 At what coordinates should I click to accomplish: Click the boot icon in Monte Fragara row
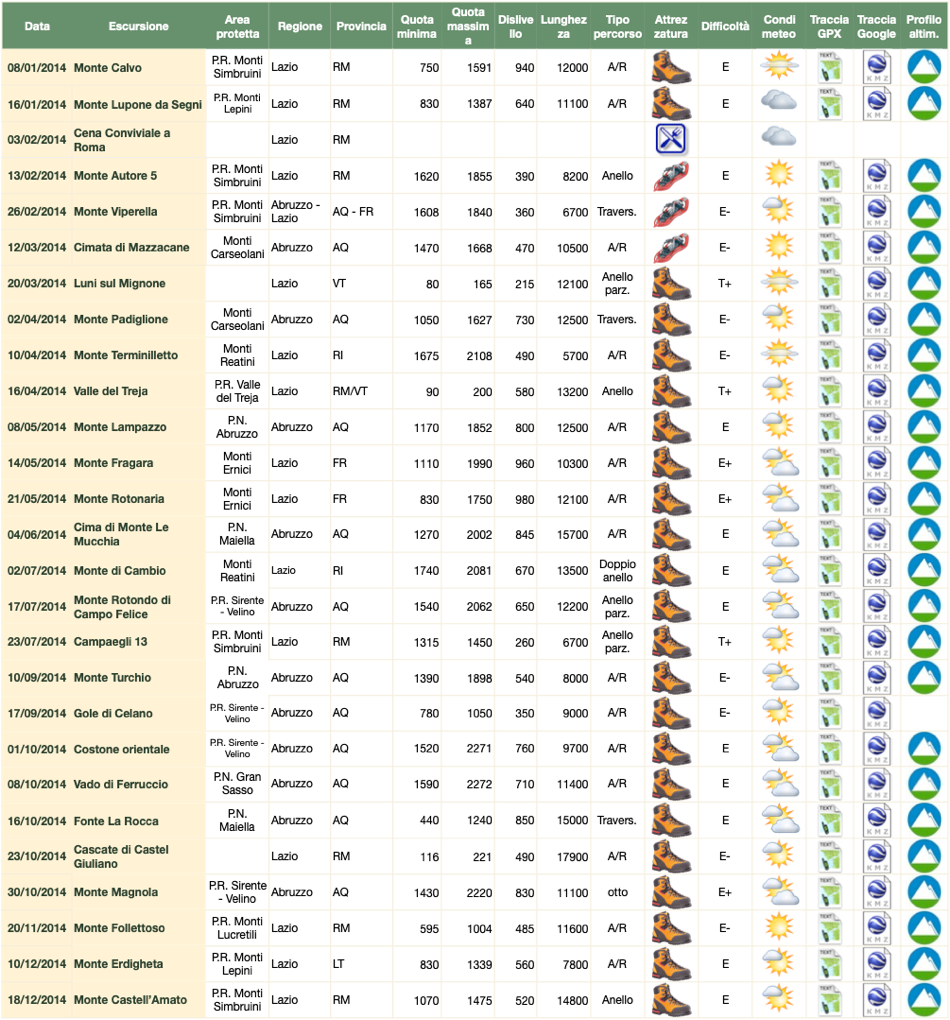coord(671,463)
